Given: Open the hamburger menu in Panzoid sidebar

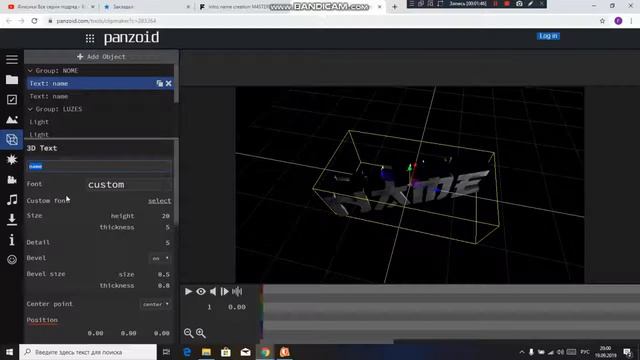Looking at the screenshot, I should tap(12, 60).
